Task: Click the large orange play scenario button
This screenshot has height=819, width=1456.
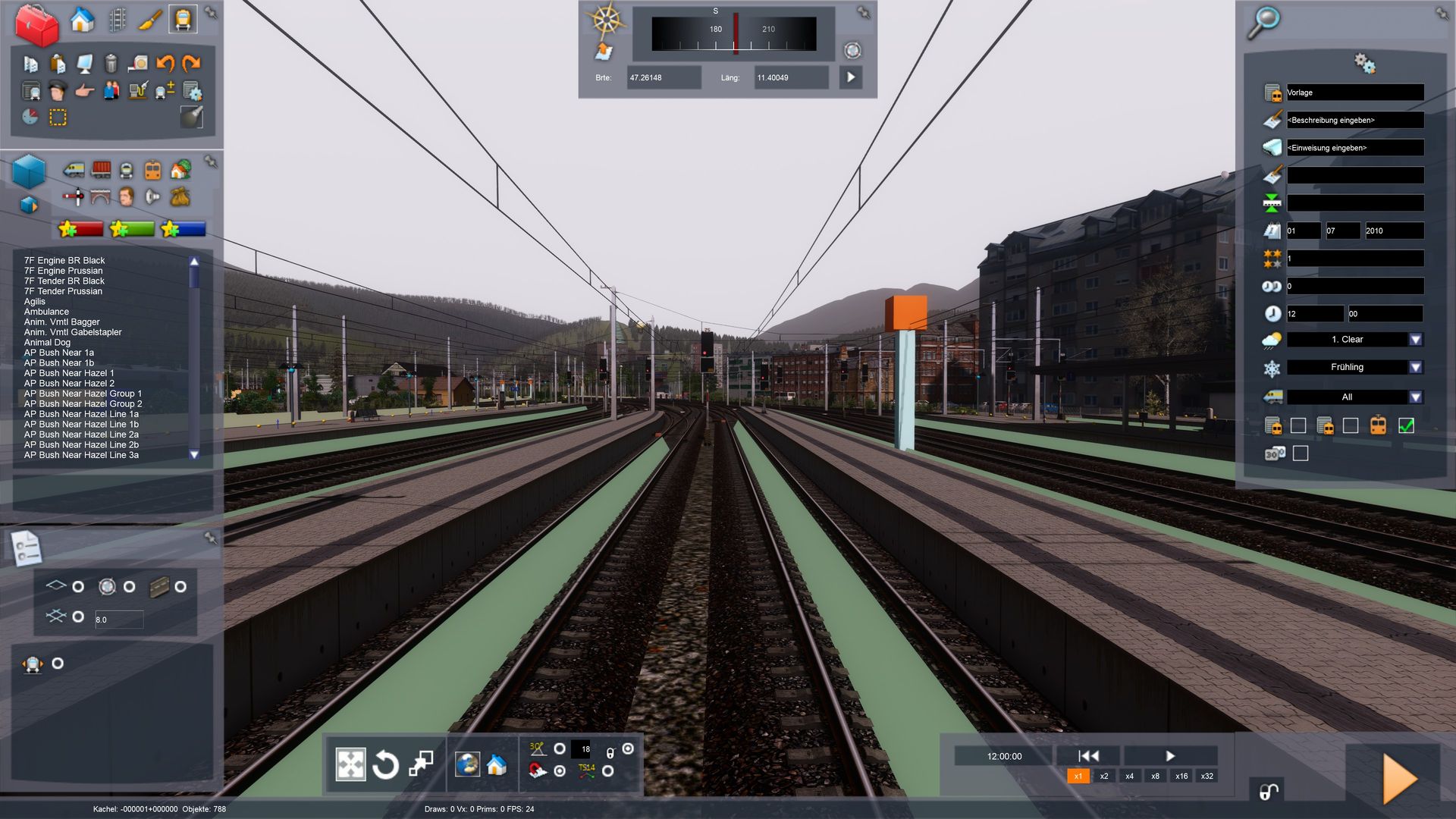Action: coord(1399,778)
